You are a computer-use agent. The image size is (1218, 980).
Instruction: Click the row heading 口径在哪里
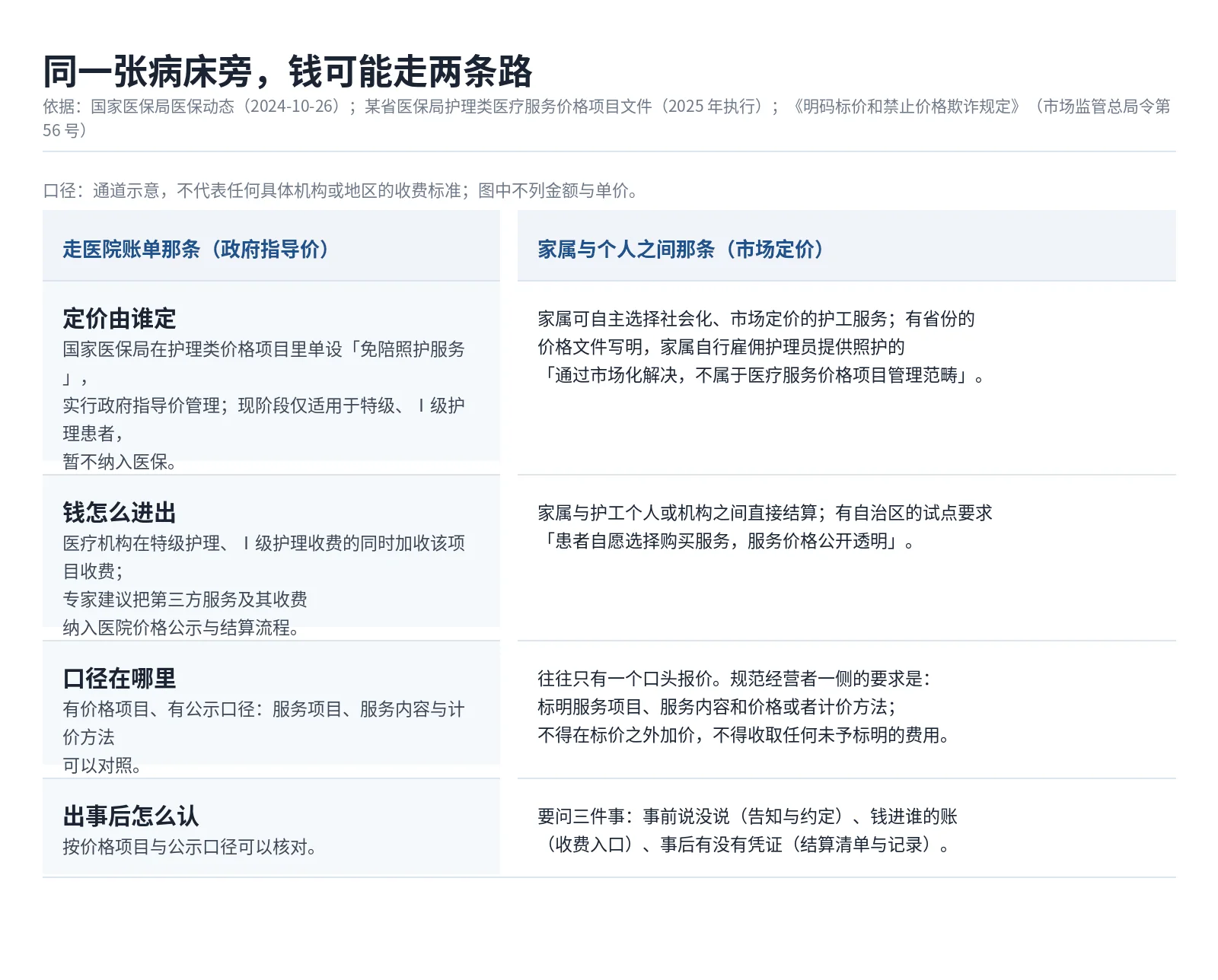120,678
